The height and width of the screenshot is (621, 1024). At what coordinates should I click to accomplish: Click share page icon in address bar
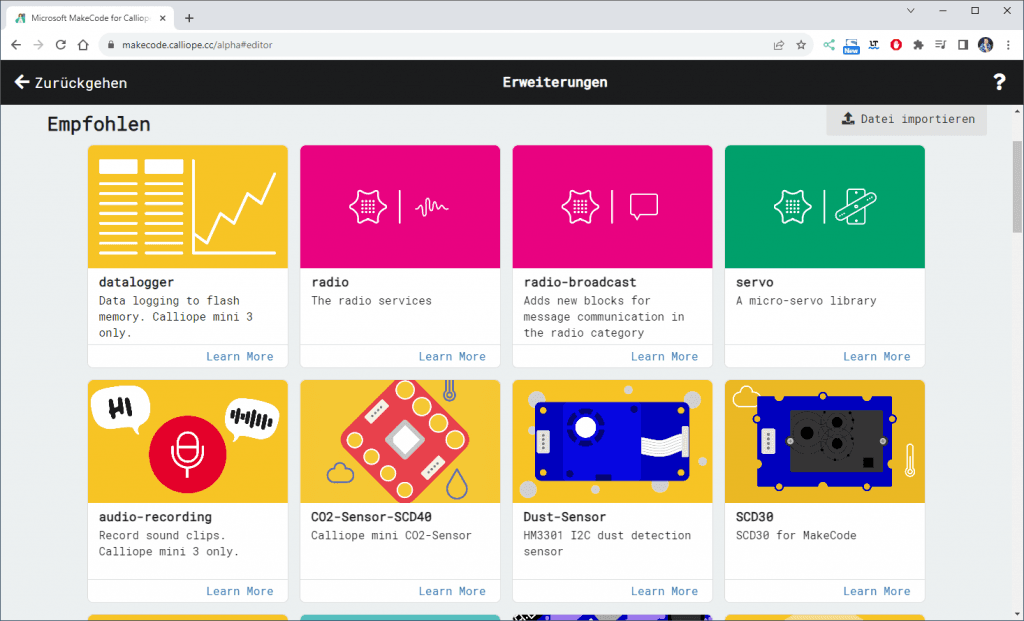[778, 45]
